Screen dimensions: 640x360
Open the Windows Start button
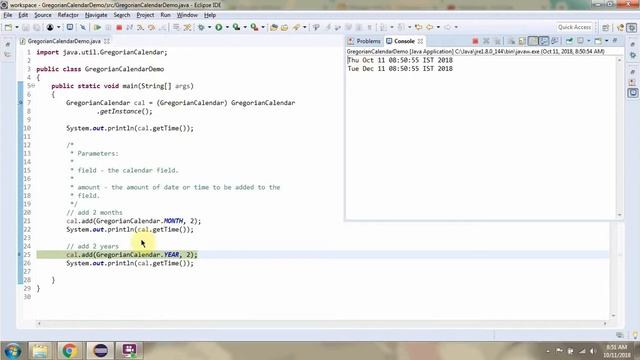pos(12,351)
